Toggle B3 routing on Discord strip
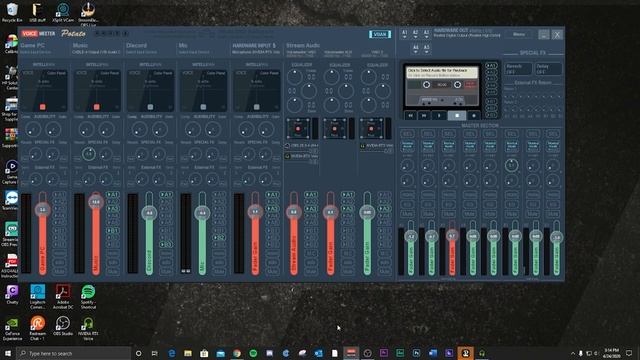 (166, 244)
